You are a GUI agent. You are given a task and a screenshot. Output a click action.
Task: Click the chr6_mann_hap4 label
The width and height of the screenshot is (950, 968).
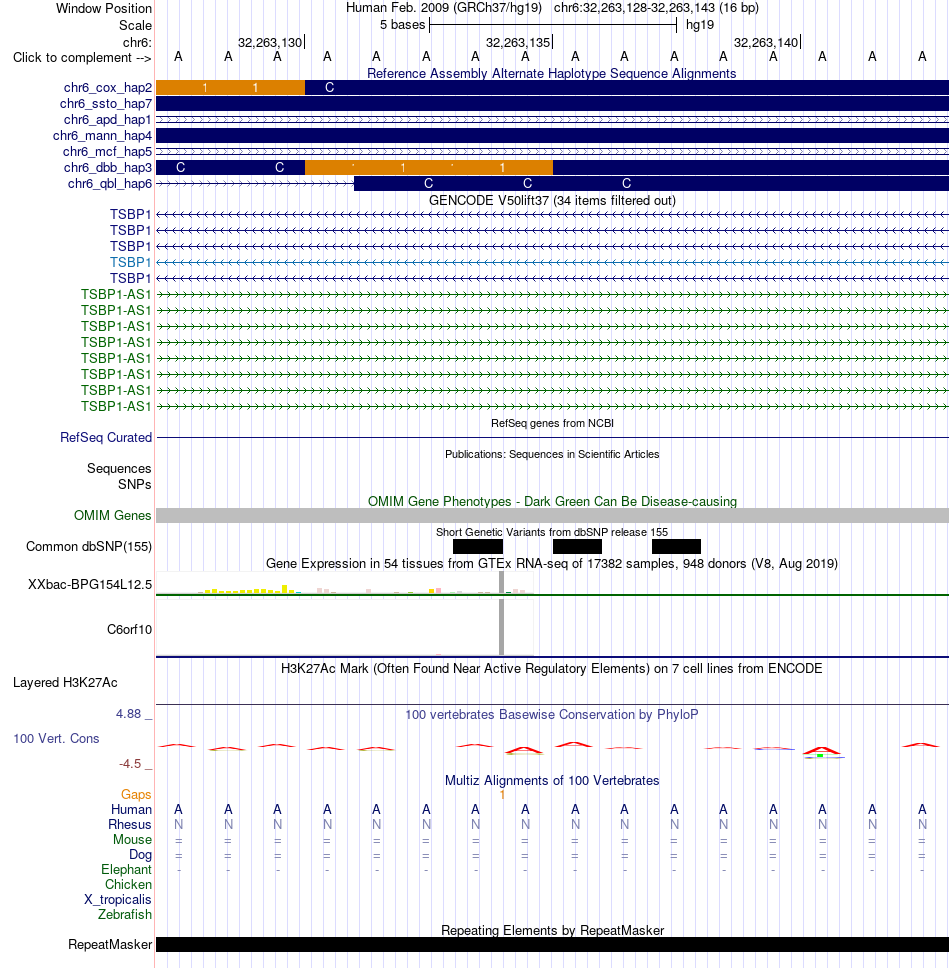click(x=102, y=136)
